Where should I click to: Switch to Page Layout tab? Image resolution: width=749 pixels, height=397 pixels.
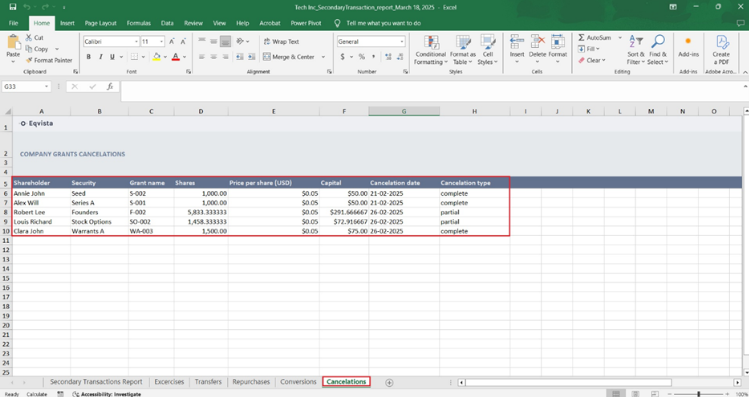100,23
